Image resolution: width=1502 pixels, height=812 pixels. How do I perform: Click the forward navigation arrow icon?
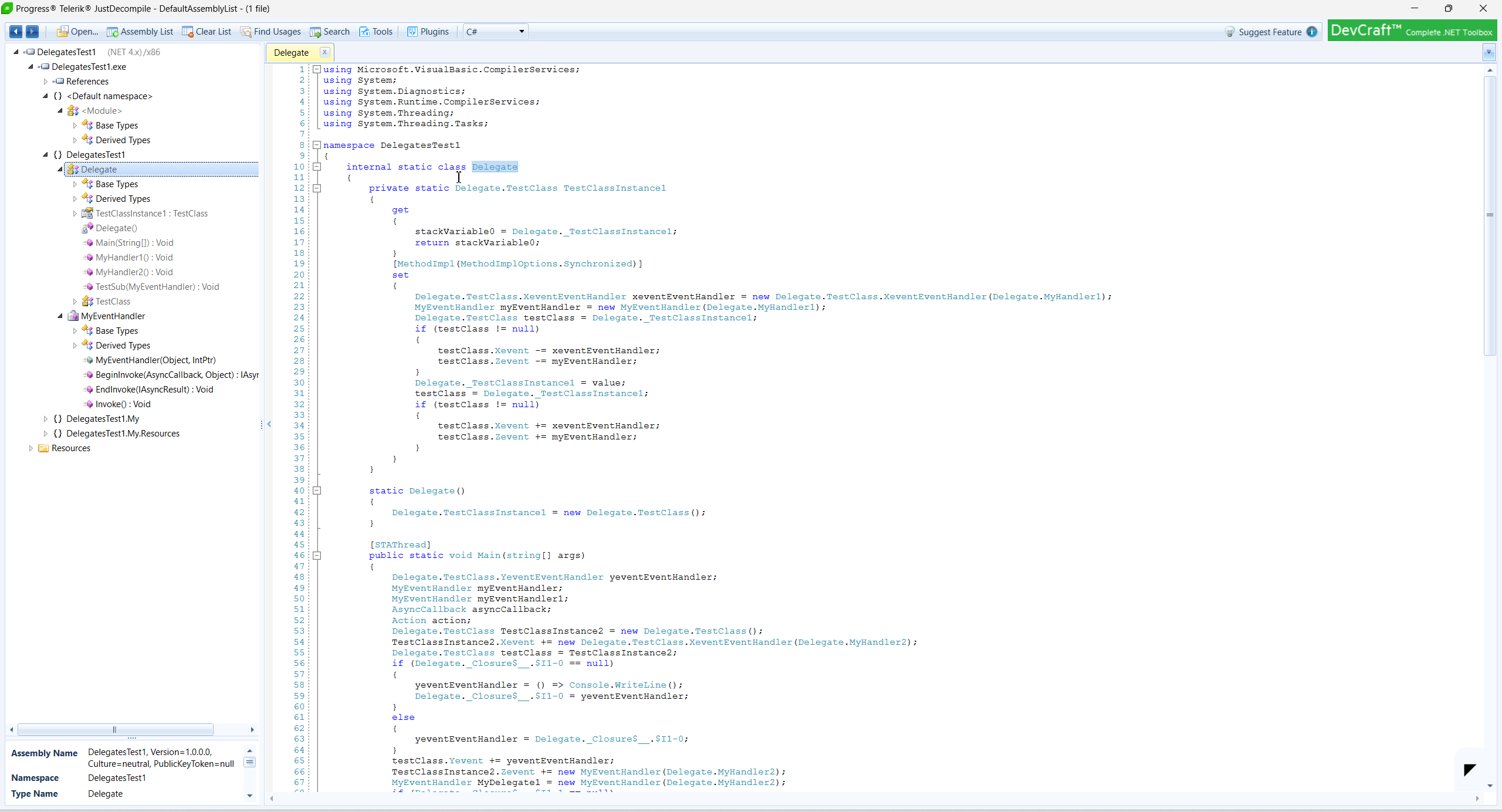pyautogui.click(x=32, y=32)
